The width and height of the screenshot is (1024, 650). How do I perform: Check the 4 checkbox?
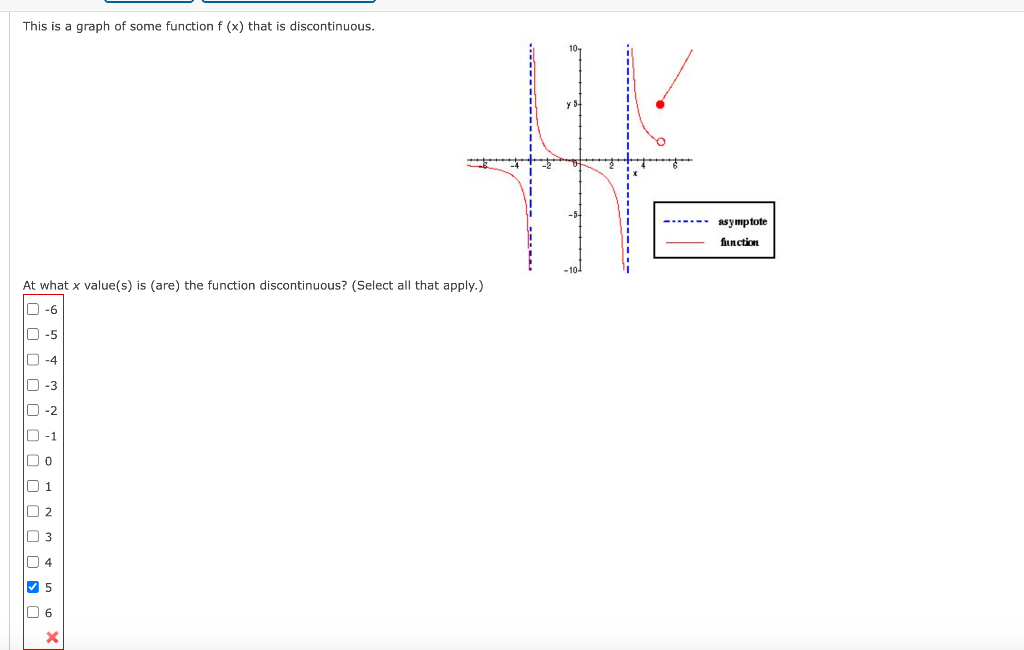coord(31,562)
